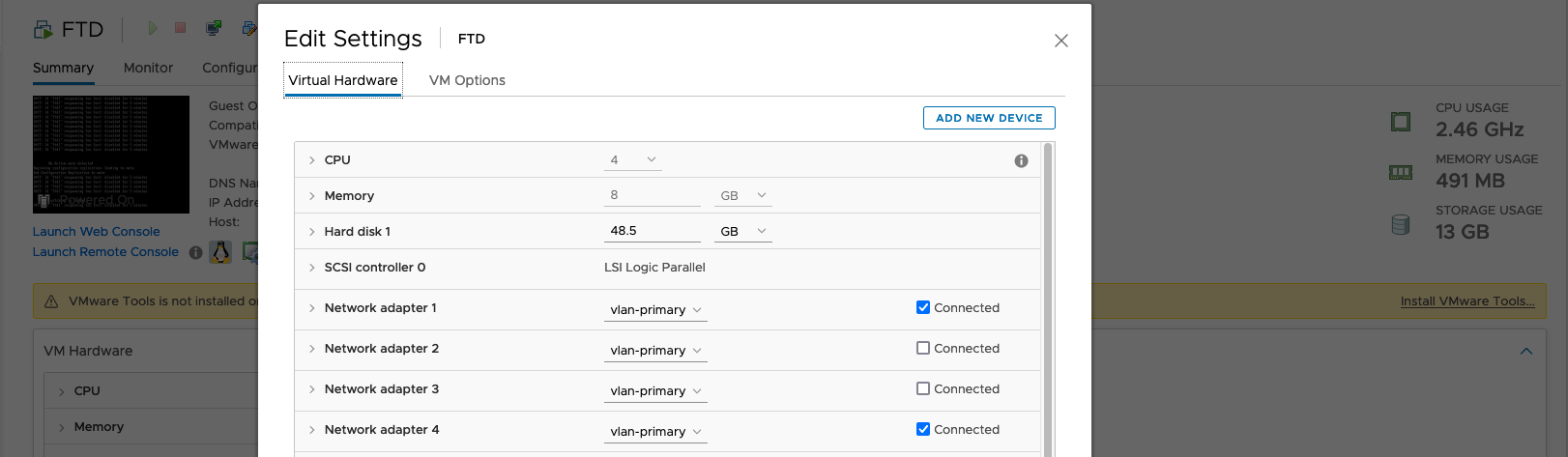Click the Linux penguin guest OS icon
The width and height of the screenshot is (1568, 457).
pyautogui.click(x=220, y=252)
